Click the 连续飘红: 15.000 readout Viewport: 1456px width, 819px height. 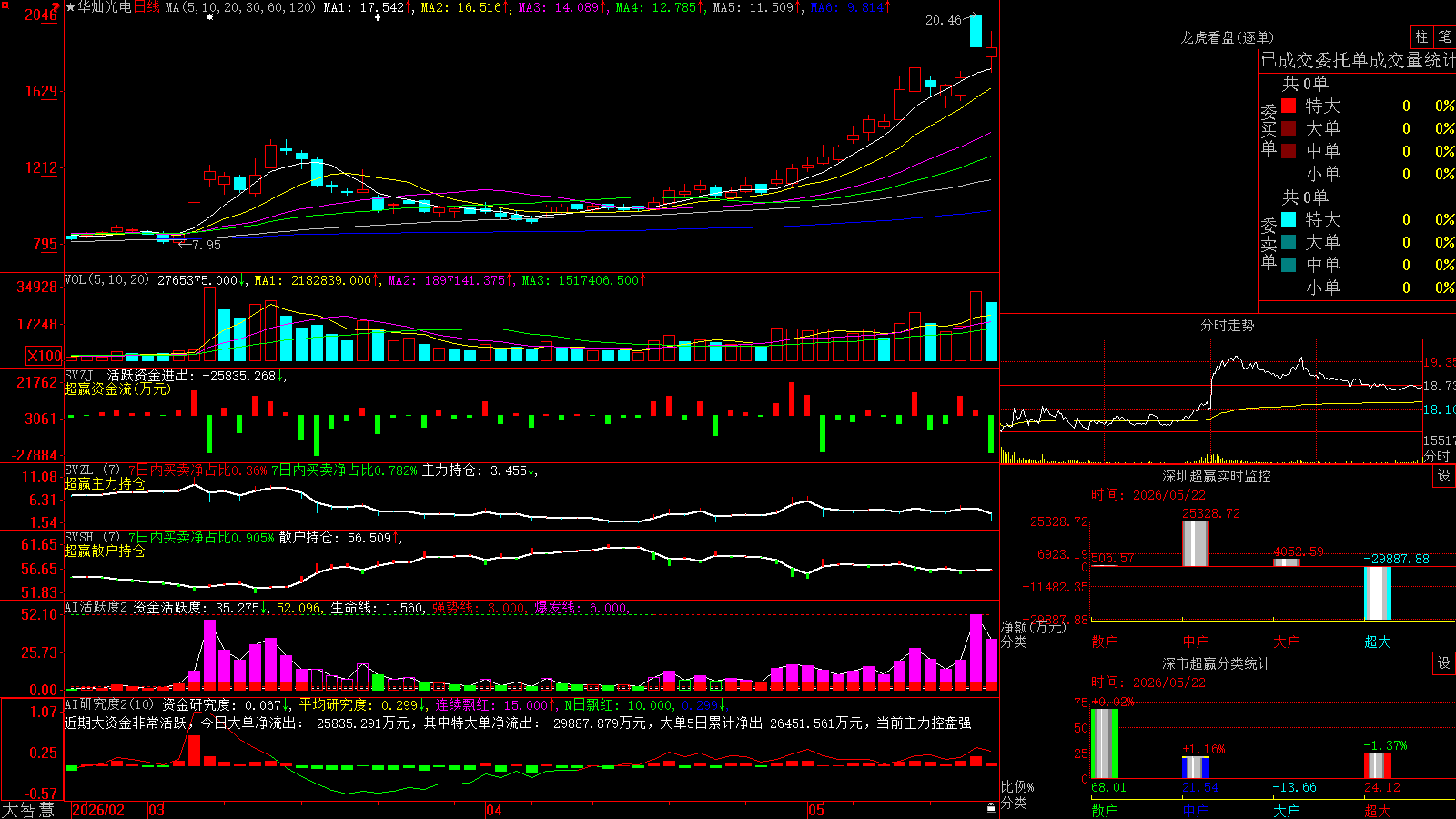coord(491,705)
